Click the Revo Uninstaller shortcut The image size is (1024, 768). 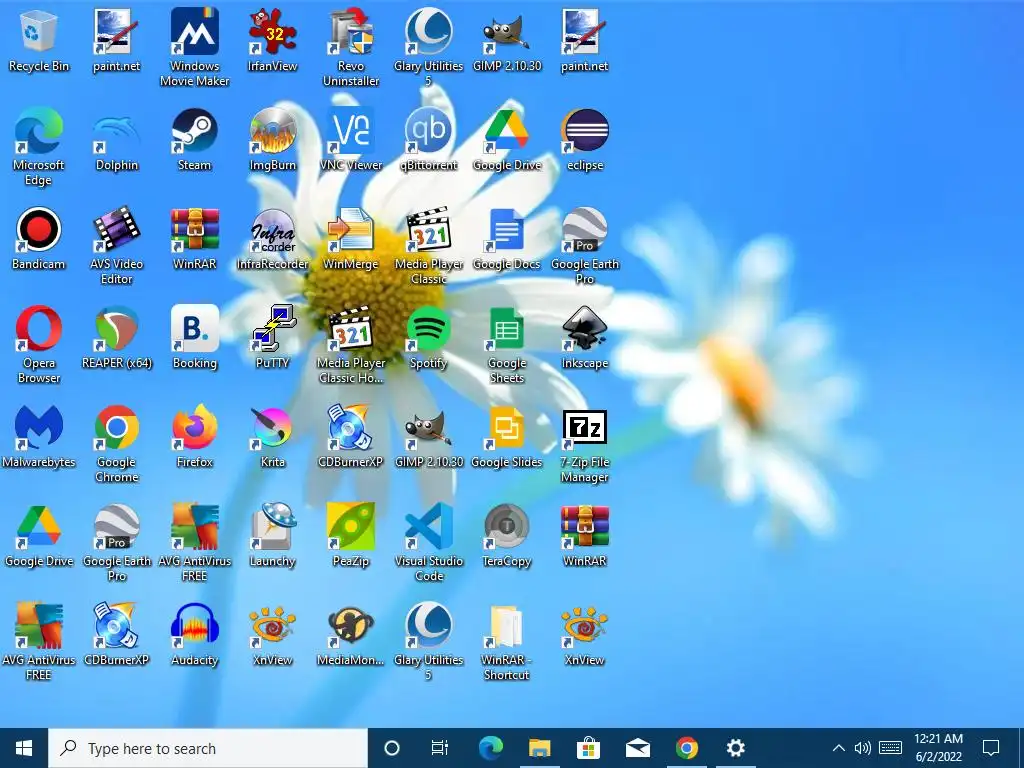click(351, 48)
